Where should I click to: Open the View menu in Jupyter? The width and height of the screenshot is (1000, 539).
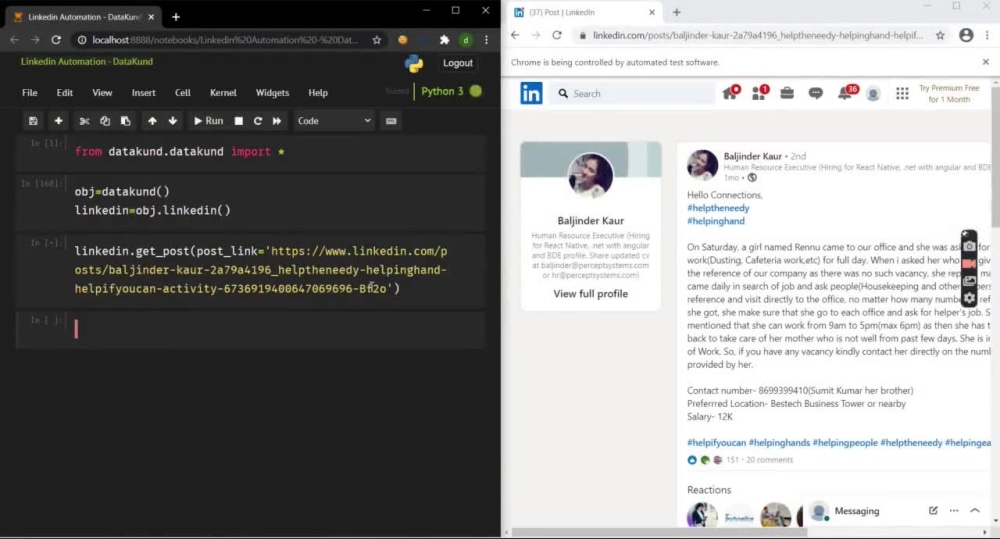[x=102, y=92]
